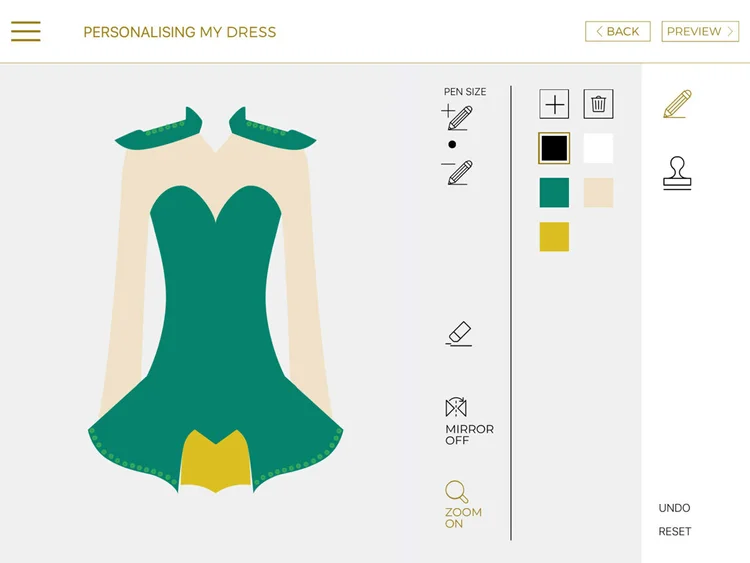Select the pencil drawing tool
This screenshot has height=563, width=750.
coord(677,104)
